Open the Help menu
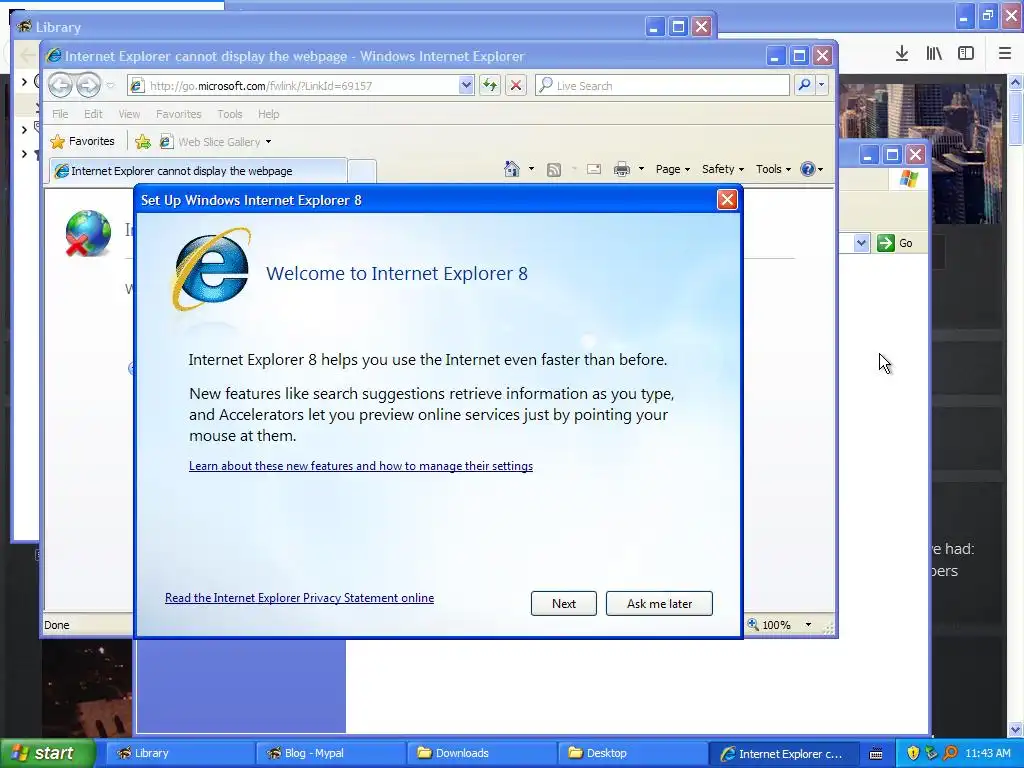Viewport: 1024px width, 768px height. point(268,114)
